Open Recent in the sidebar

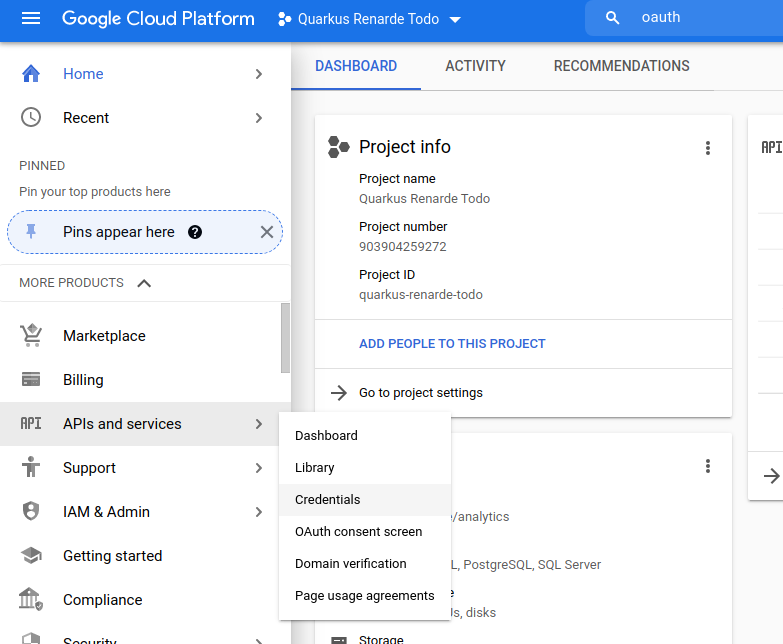(145, 118)
